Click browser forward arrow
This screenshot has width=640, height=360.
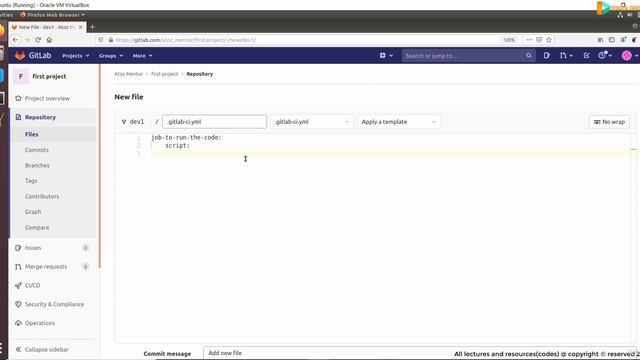pyautogui.click(x=27, y=40)
